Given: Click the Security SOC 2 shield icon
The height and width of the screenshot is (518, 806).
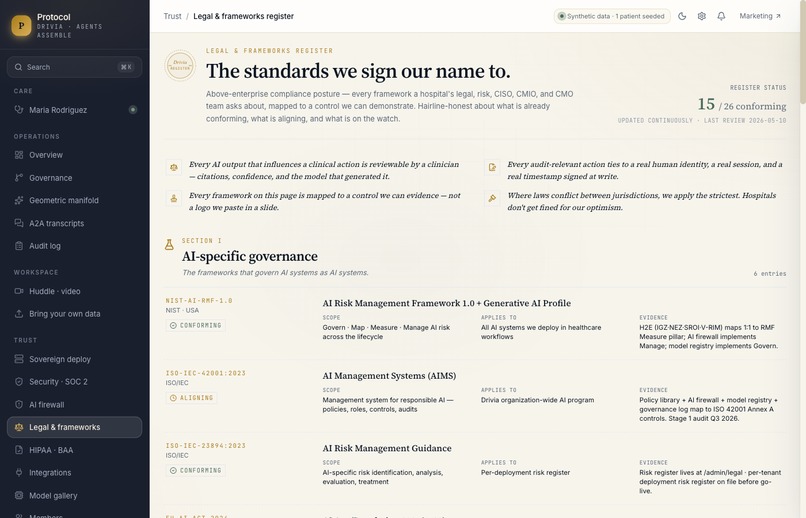Looking at the screenshot, I should (19, 381).
